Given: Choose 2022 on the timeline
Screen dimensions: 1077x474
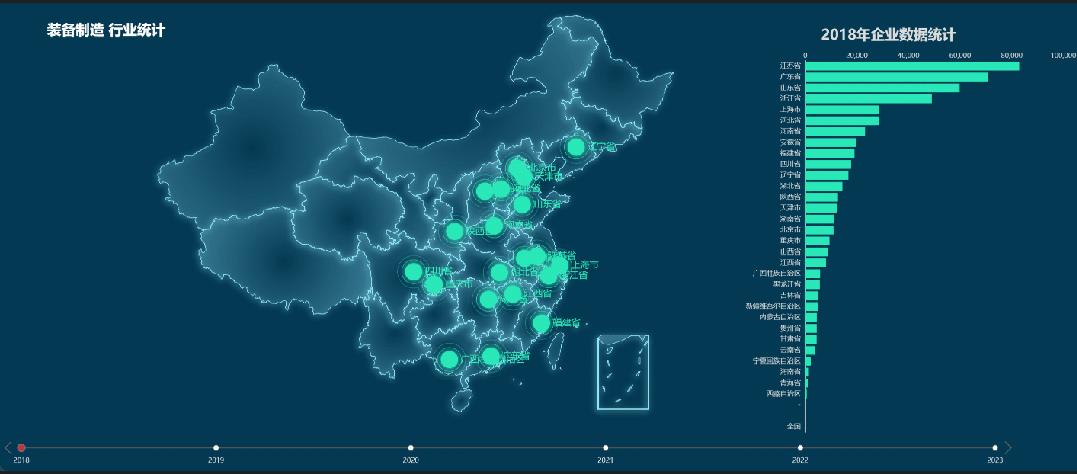Looking at the screenshot, I should coord(800,447).
